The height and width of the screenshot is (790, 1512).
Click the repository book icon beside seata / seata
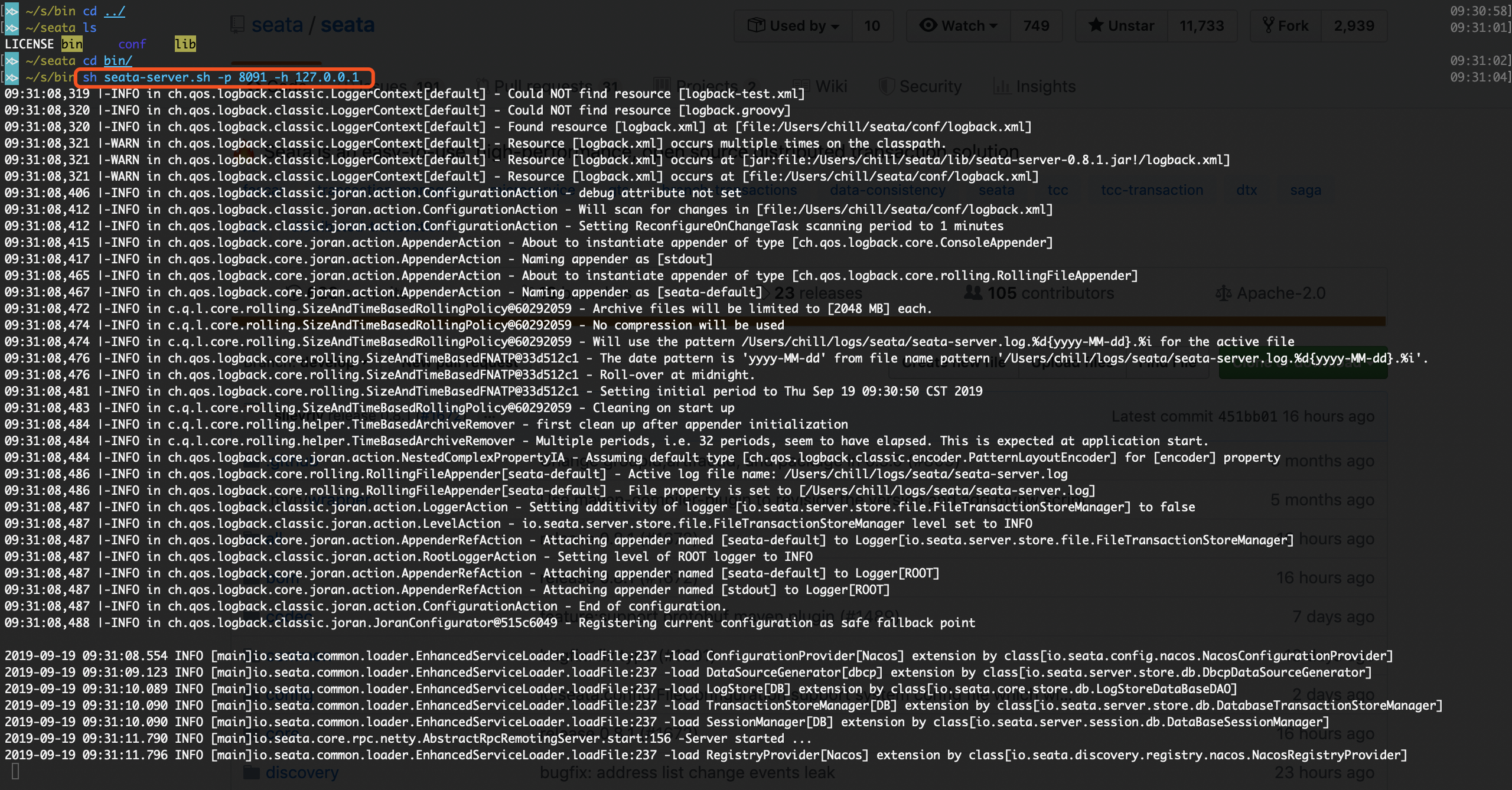(237, 25)
